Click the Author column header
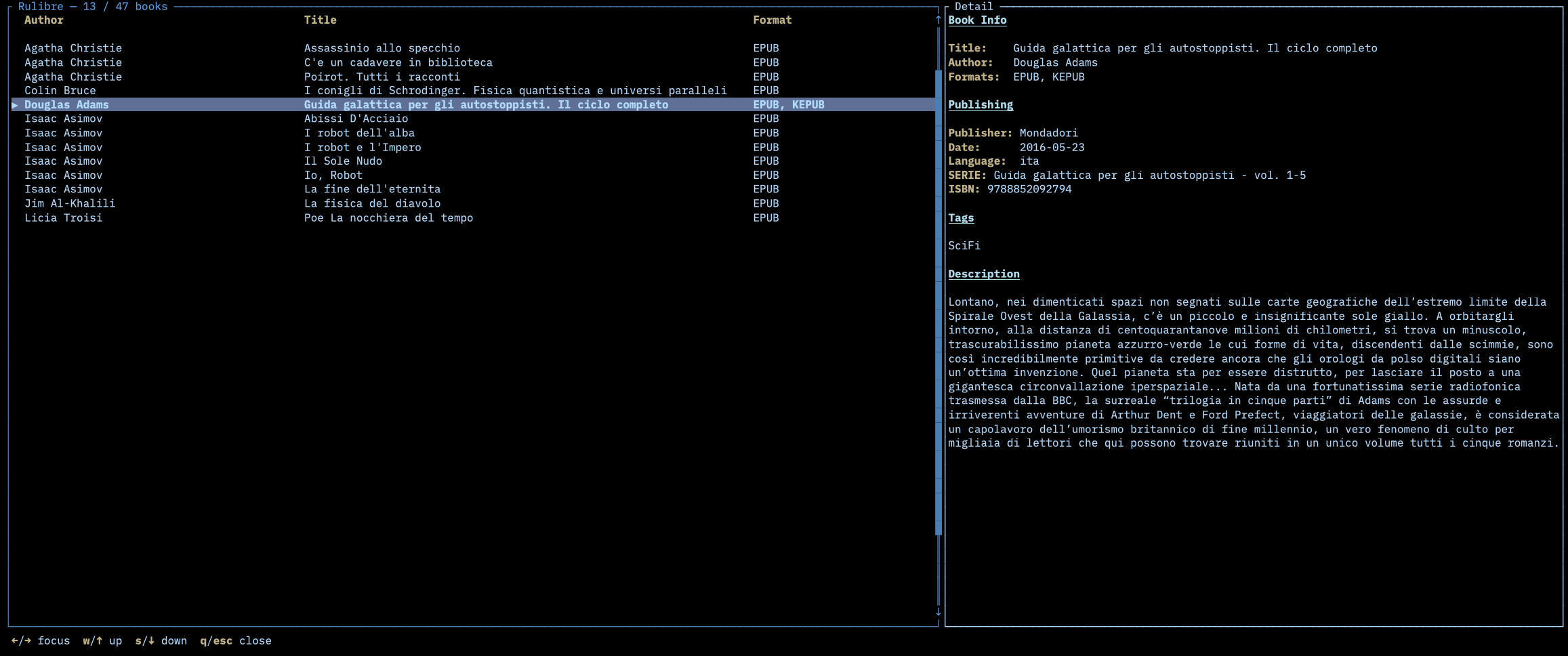1568x656 pixels. tap(43, 20)
